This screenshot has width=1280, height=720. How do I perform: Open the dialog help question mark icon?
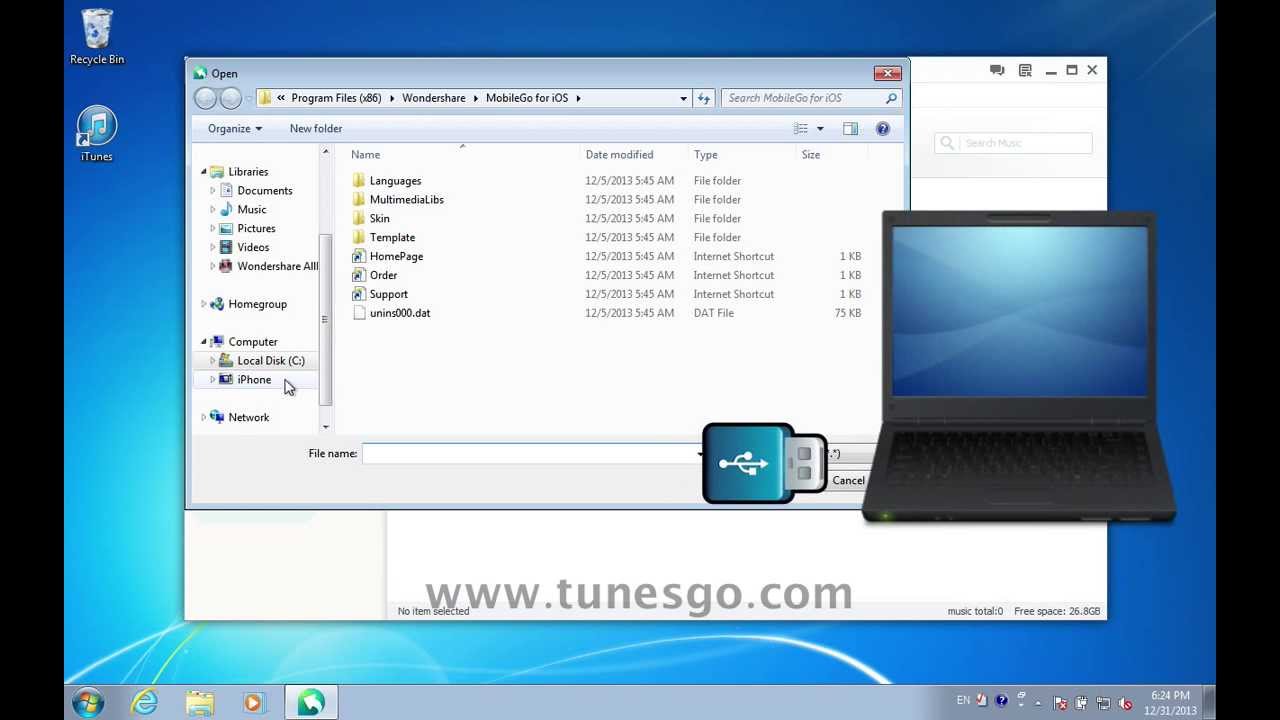tap(883, 128)
